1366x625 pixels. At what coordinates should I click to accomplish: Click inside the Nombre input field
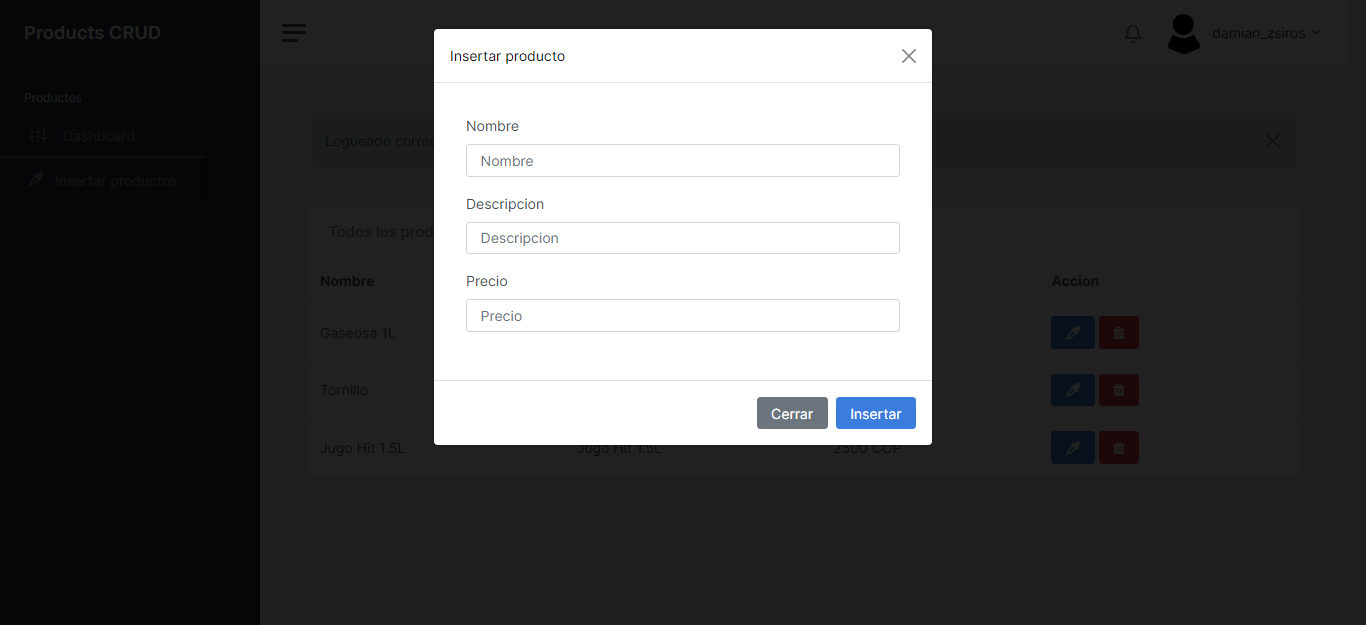point(682,160)
